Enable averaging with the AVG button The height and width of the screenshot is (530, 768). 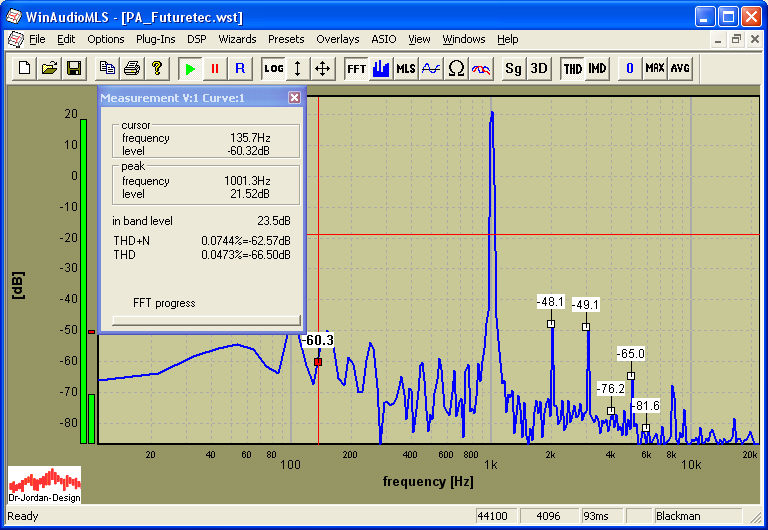(x=680, y=68)
